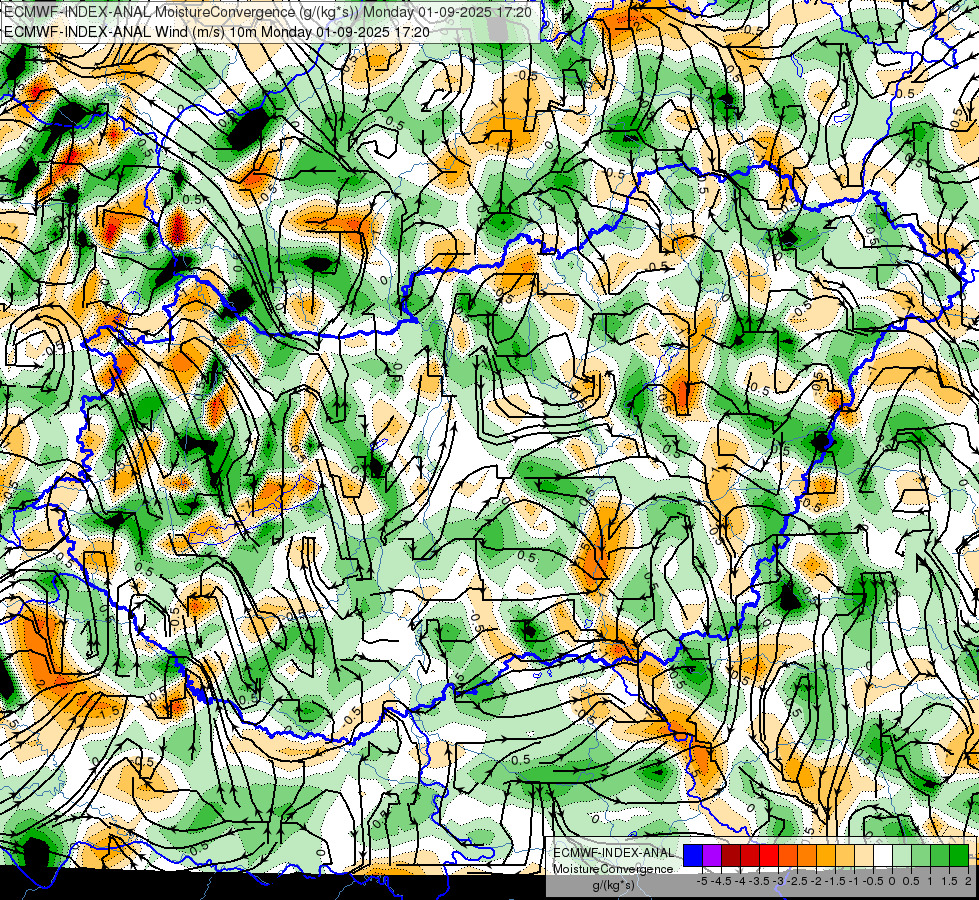
Task: Click the darkest red legend swatch
Action: click(x=731, y=855)
